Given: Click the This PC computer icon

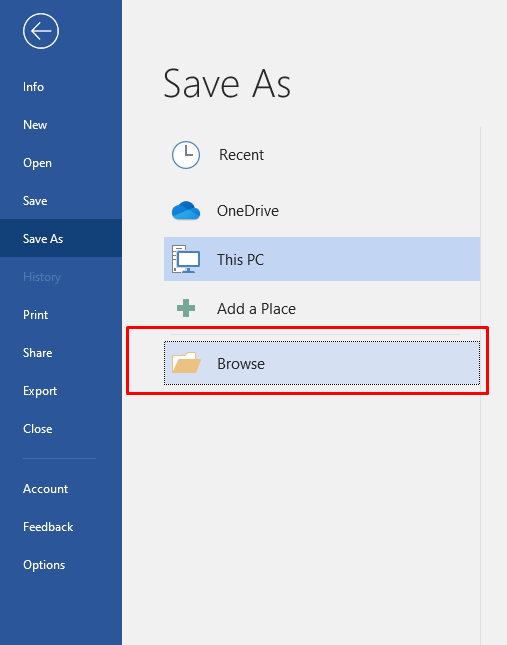Looking at the screenshot, I should (186, 259).
